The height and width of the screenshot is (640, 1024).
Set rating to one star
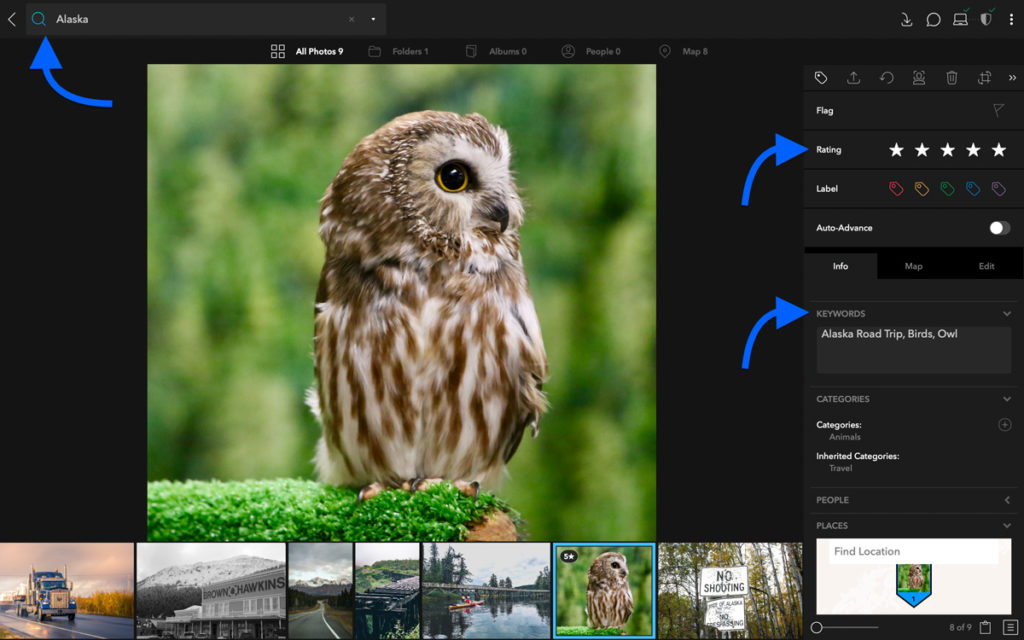coord(896,150)
